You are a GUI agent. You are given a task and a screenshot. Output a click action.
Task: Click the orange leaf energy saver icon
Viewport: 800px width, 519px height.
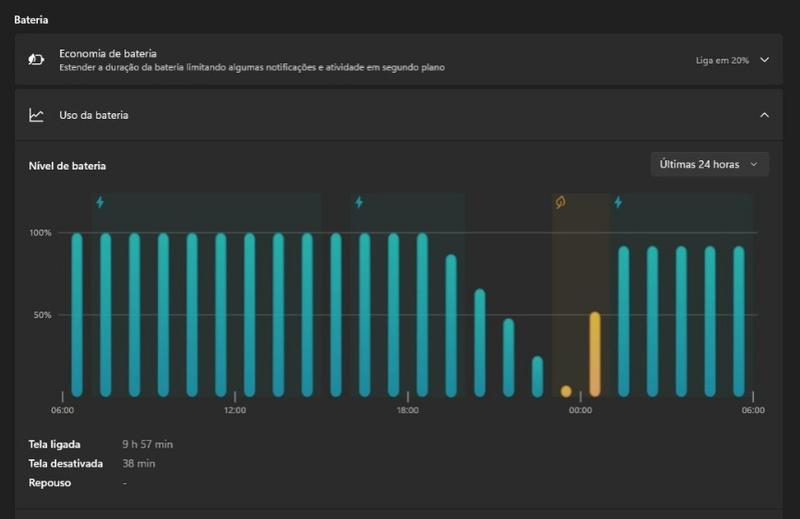click(561, 202)
